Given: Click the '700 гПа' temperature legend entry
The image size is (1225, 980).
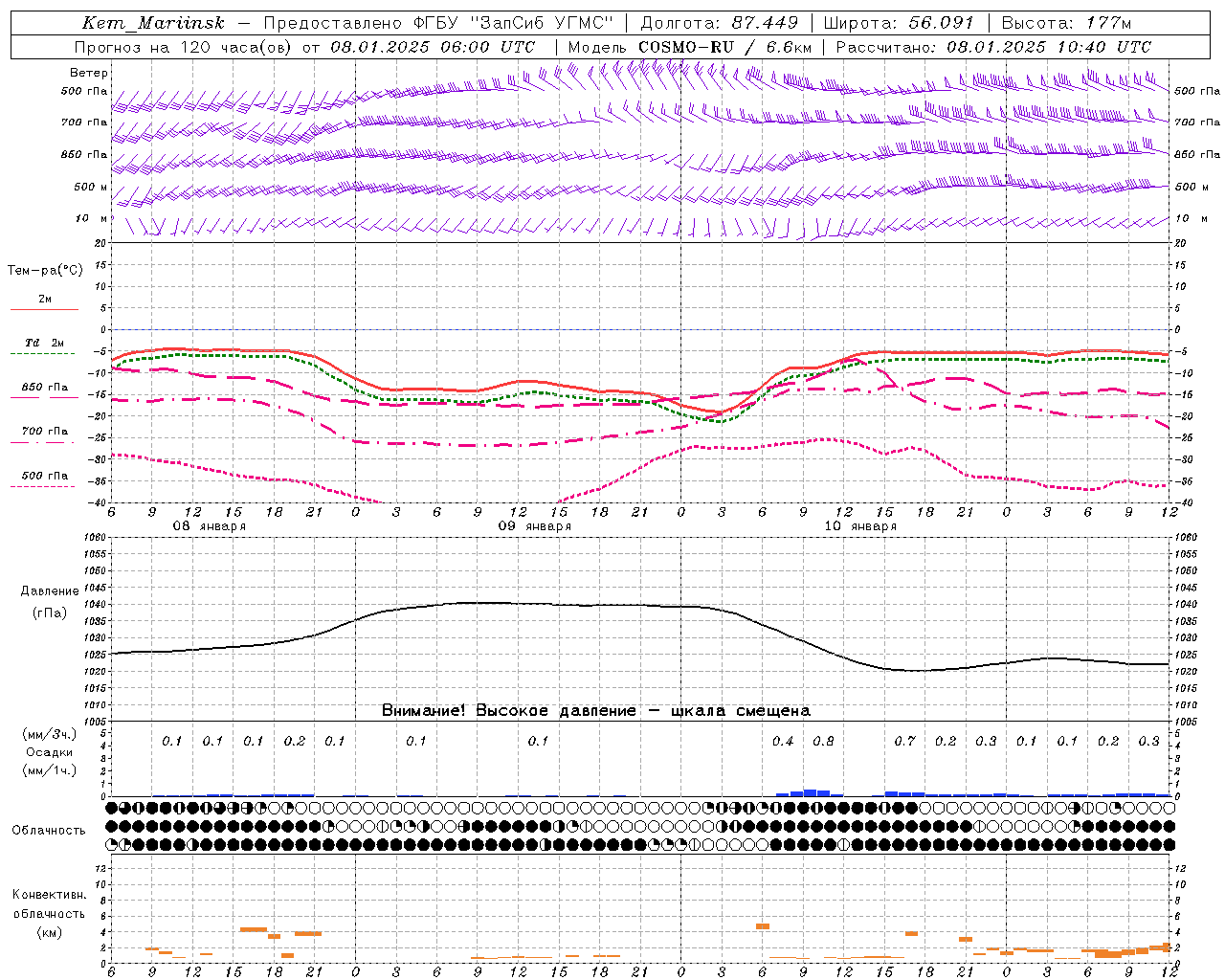Looking at the screenshot, I should (45, 432).
